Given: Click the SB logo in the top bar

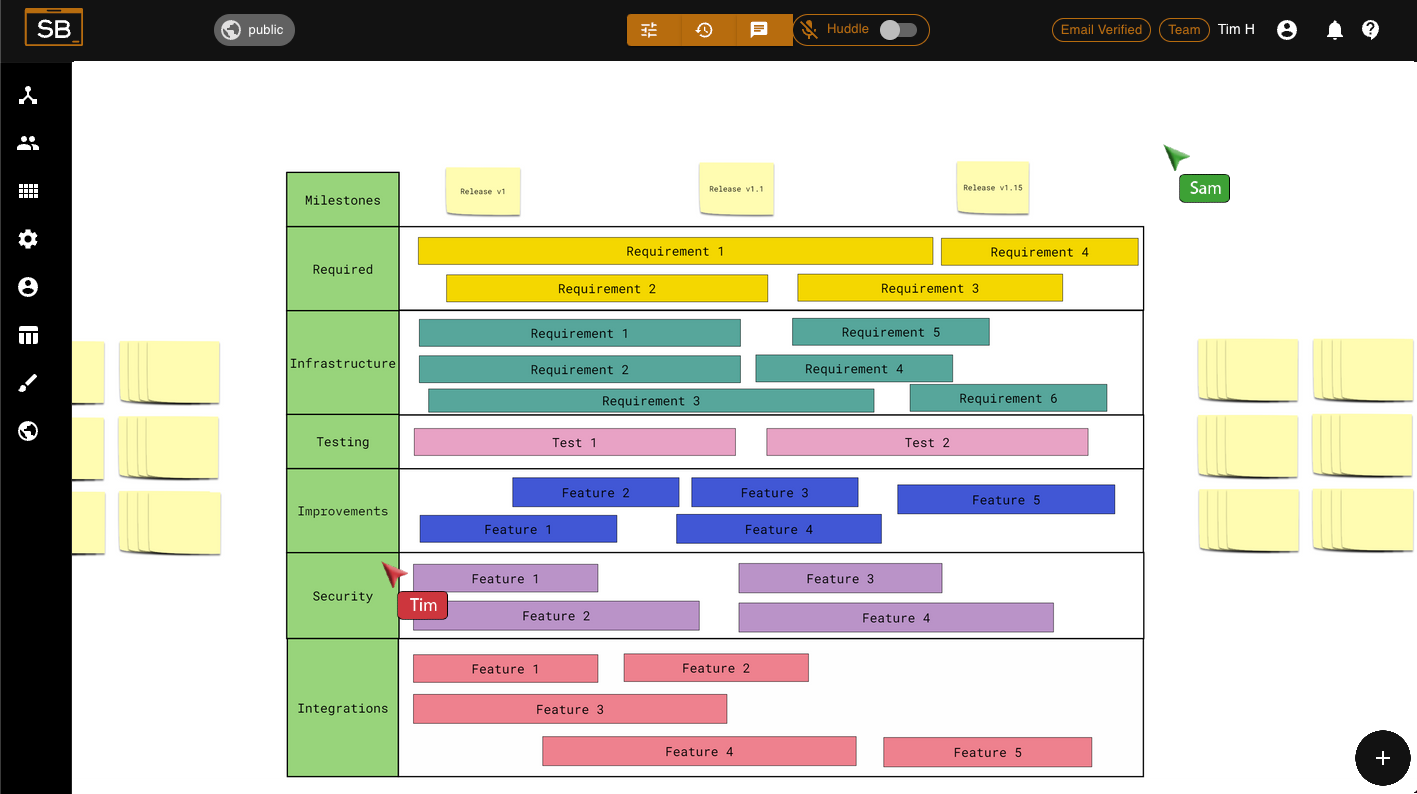Looking at the screenshot, I should coord(54,28).
